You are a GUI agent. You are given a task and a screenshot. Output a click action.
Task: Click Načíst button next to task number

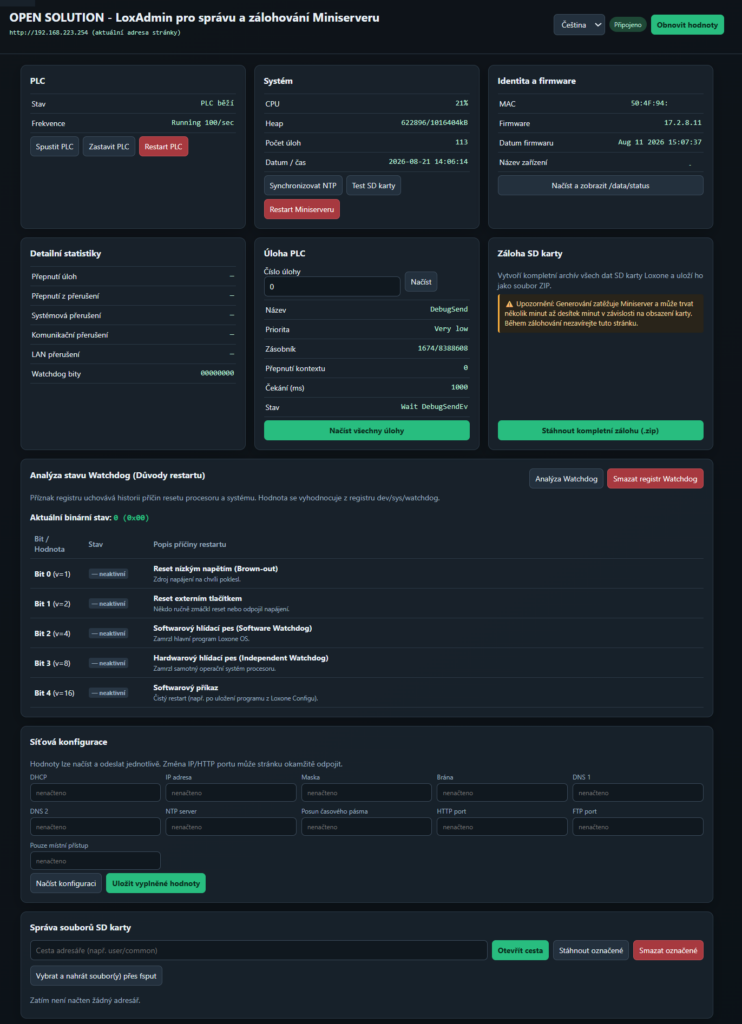point(421,281)
